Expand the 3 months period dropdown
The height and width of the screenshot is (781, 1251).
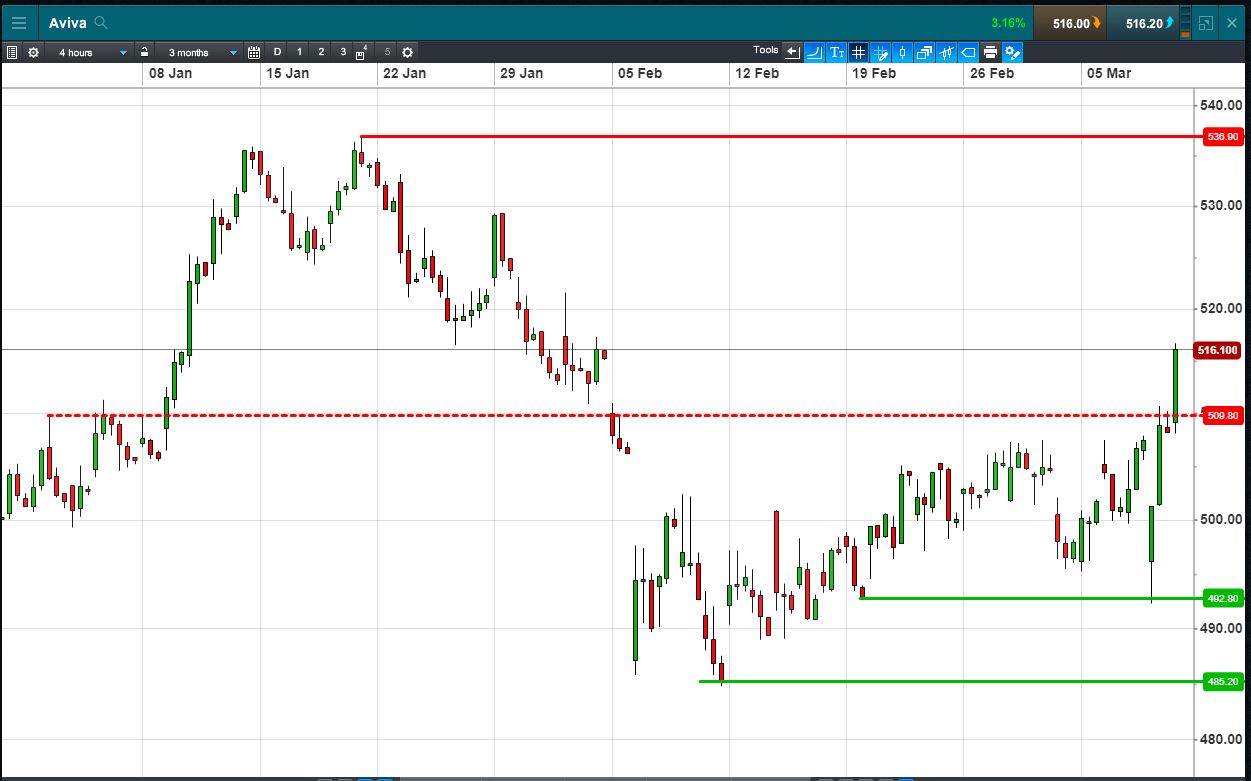199,52
